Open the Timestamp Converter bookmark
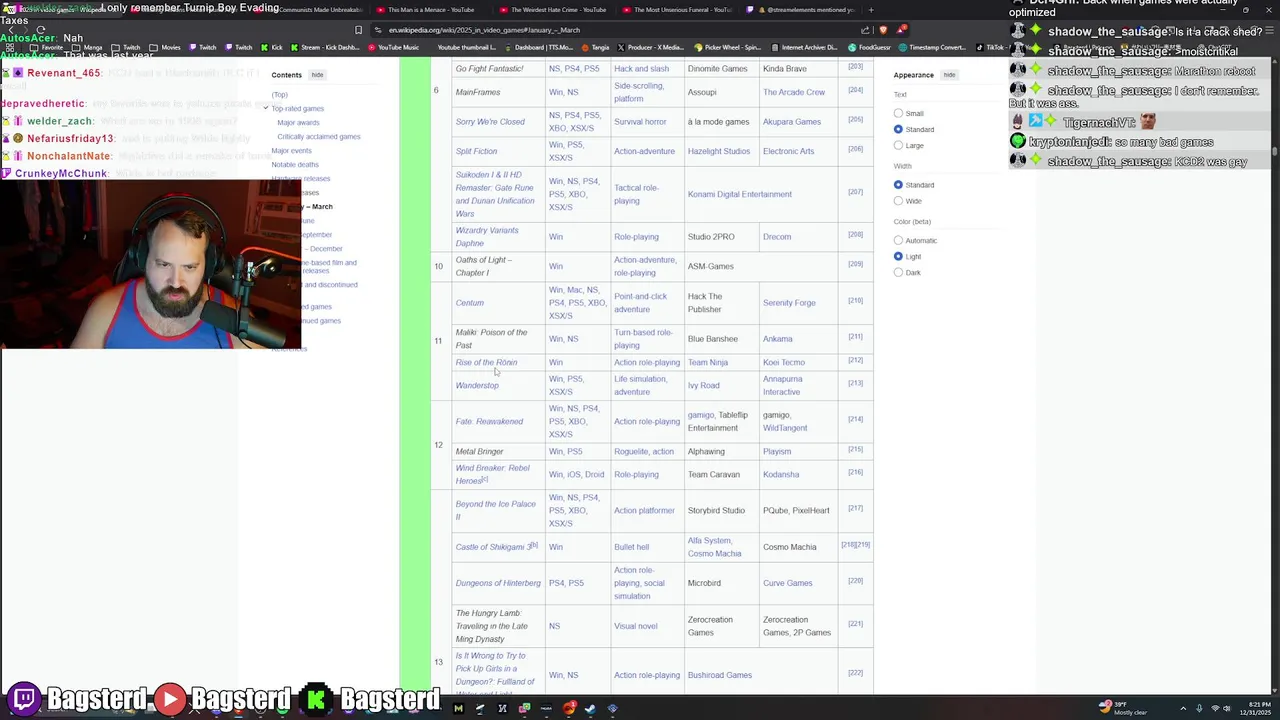Viewport: 1280px width, 720px height. [x=933, y=47]
